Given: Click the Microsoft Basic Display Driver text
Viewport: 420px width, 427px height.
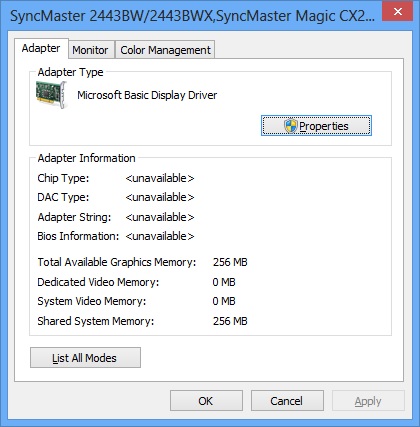Looking at the screenshot, I should (147, 95).
